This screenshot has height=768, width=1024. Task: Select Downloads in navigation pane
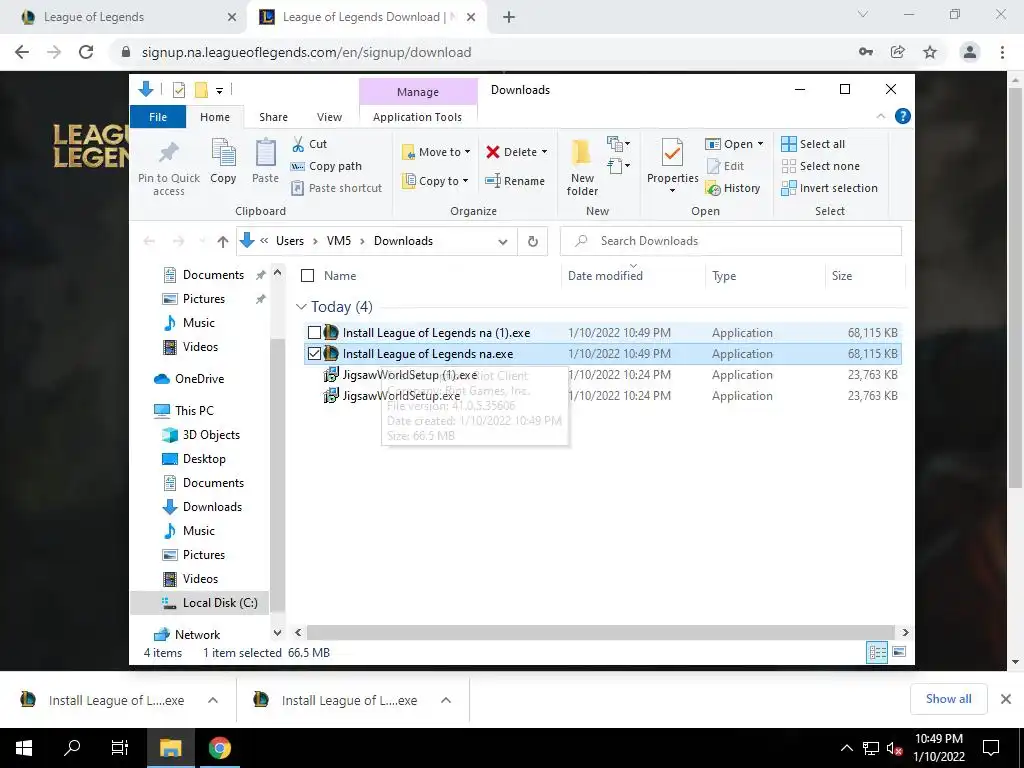coord(212,507)
